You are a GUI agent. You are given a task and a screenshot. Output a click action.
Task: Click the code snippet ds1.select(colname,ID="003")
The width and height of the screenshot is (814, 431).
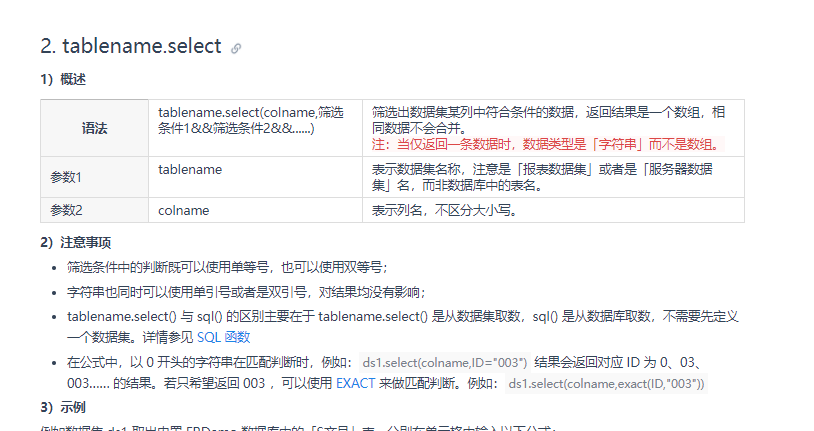pyautogui.click(x=445, y=362)
